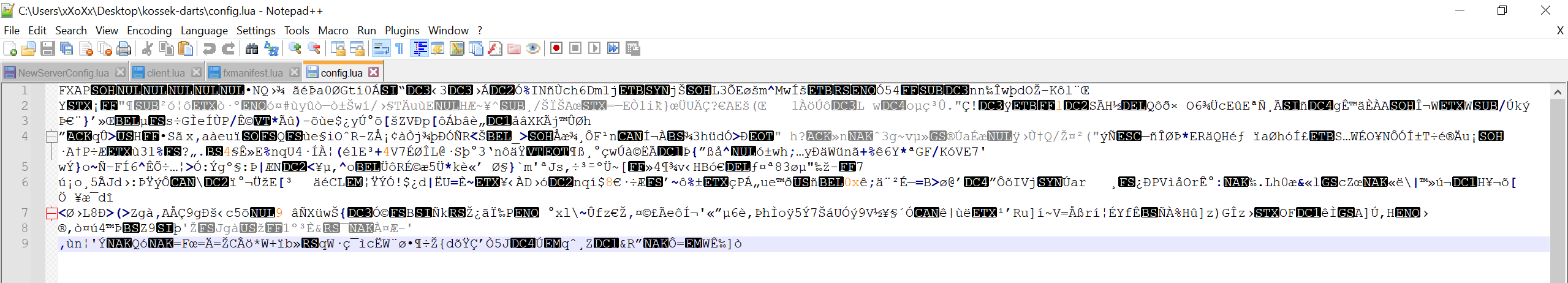Switch to the fxmanifest.lua tab
Image resolution: width=1568 pixels, height=283 pixels.
click(252, 73)
